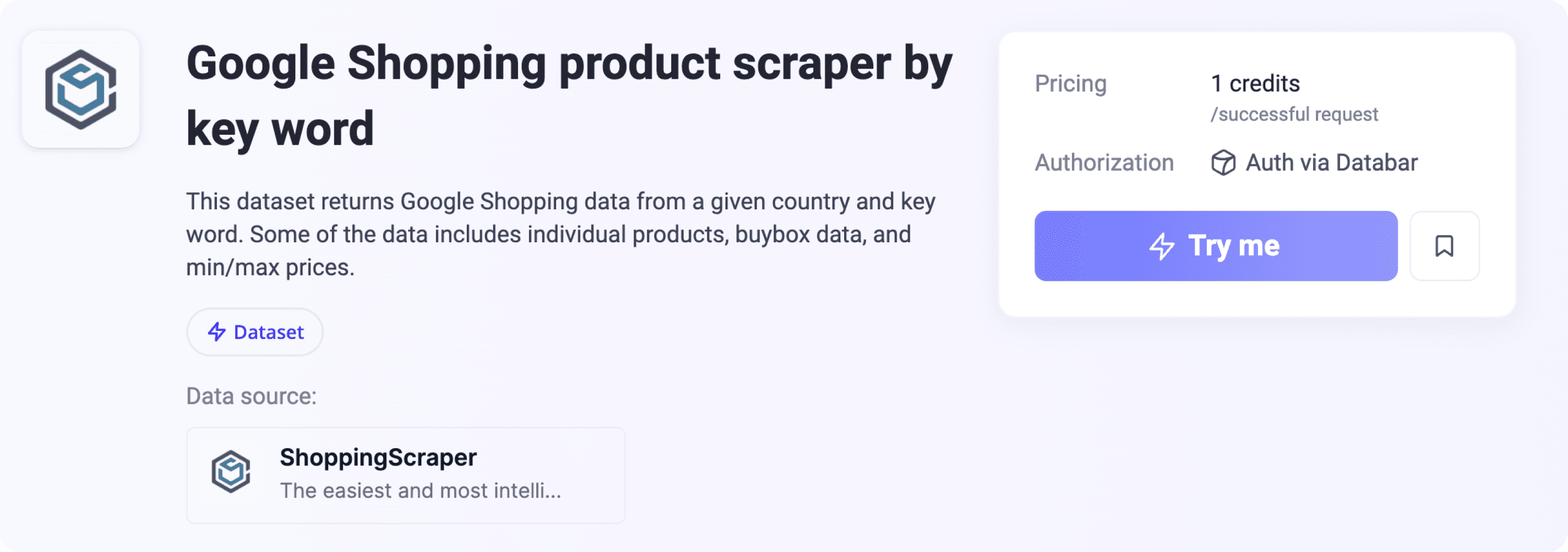This screenshot has width=1568, height=552.
Task: Click the cube icon next to Auth via Databar
Action: 1223,162
